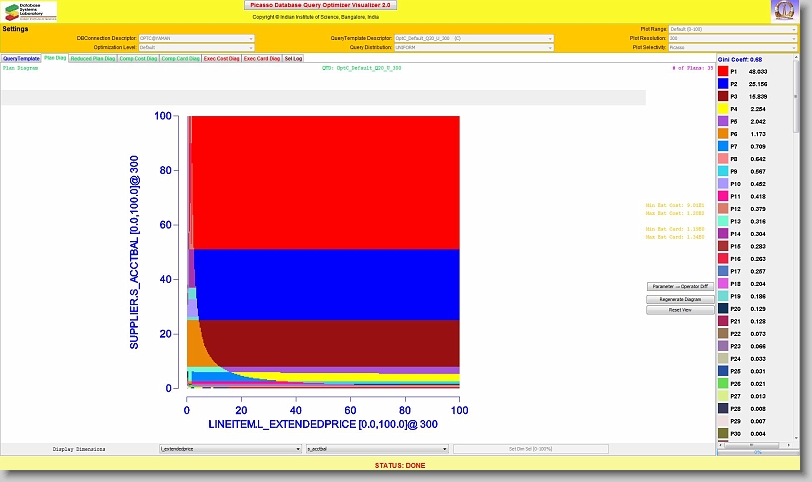812x482 pixels.
Task: Switch to the Reduced Plan Diag tab
Action: 92,59
